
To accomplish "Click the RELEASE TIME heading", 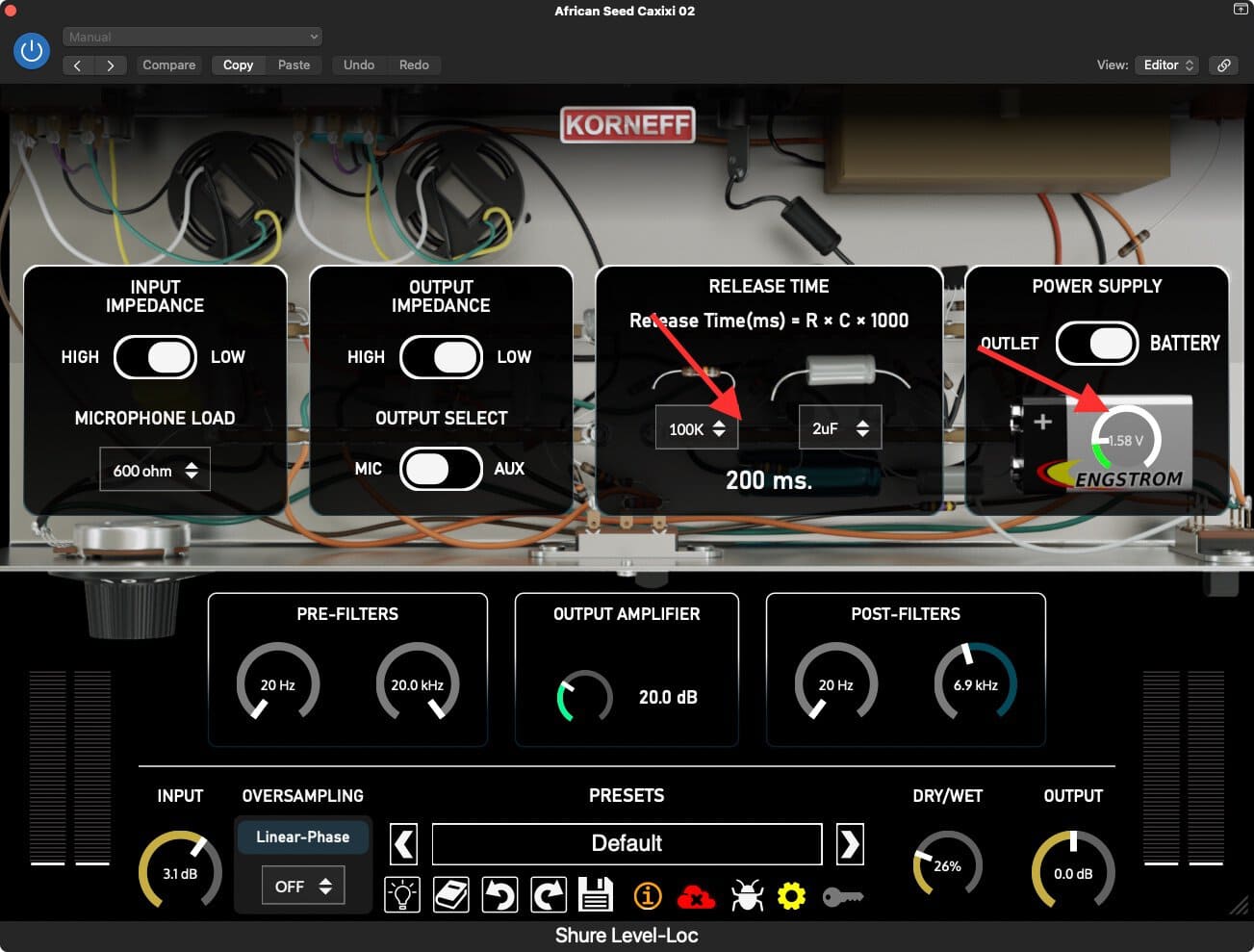I will tap(769, 286).
